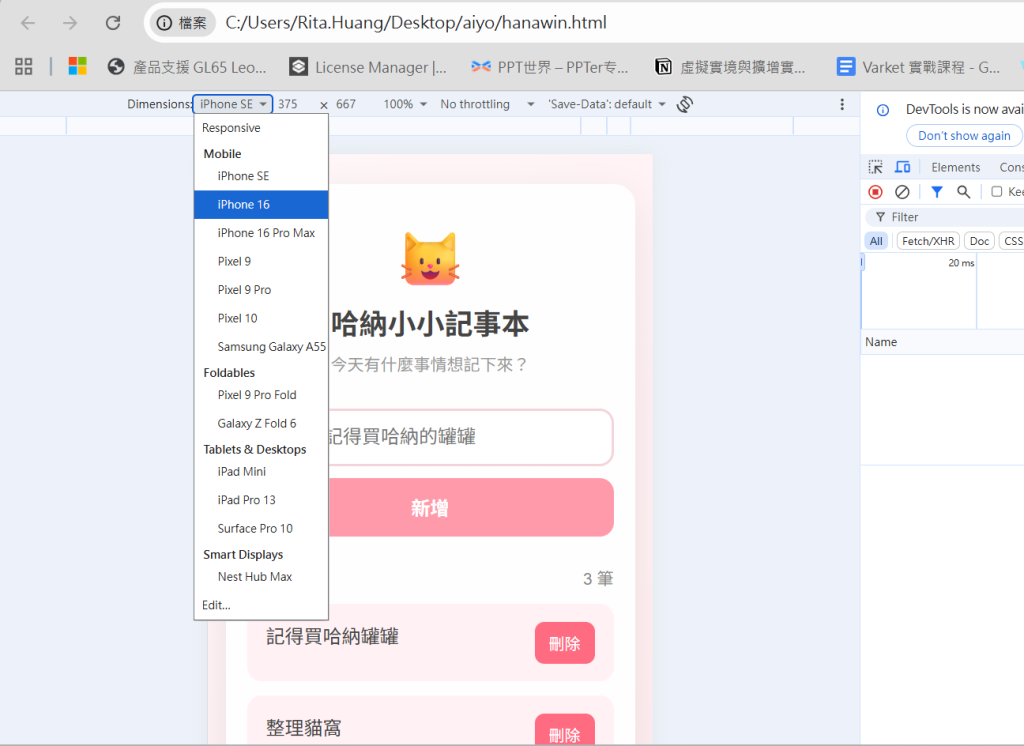Screen dimensions: 1024x746
Task: Open the PPT世界 bookmark
Action: coord(550,67)
